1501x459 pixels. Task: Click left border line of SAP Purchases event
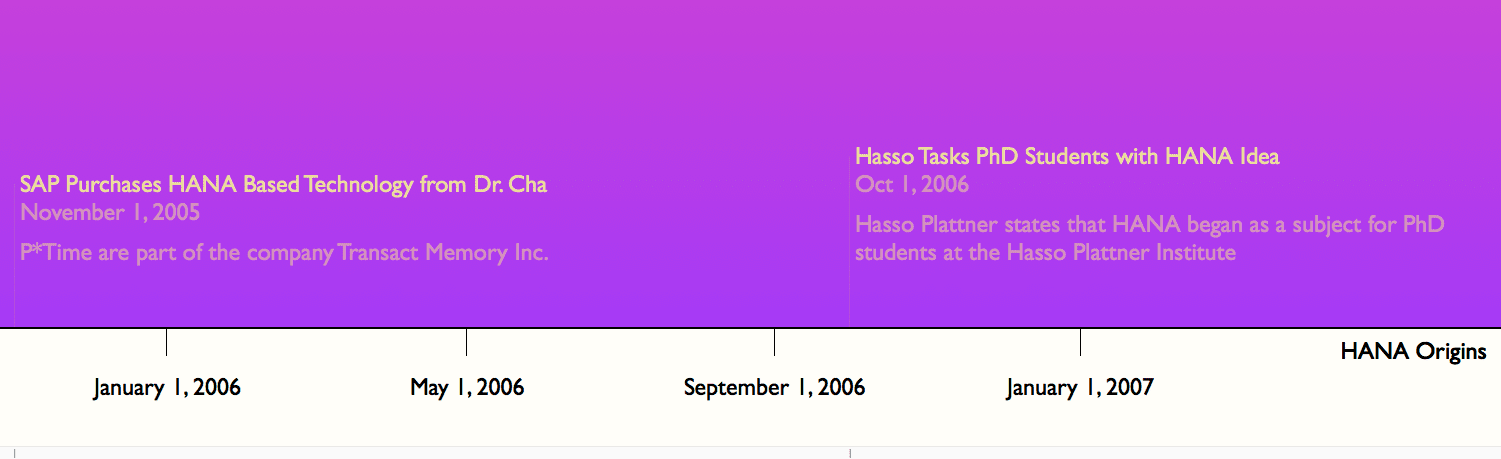tap(15, 250)
